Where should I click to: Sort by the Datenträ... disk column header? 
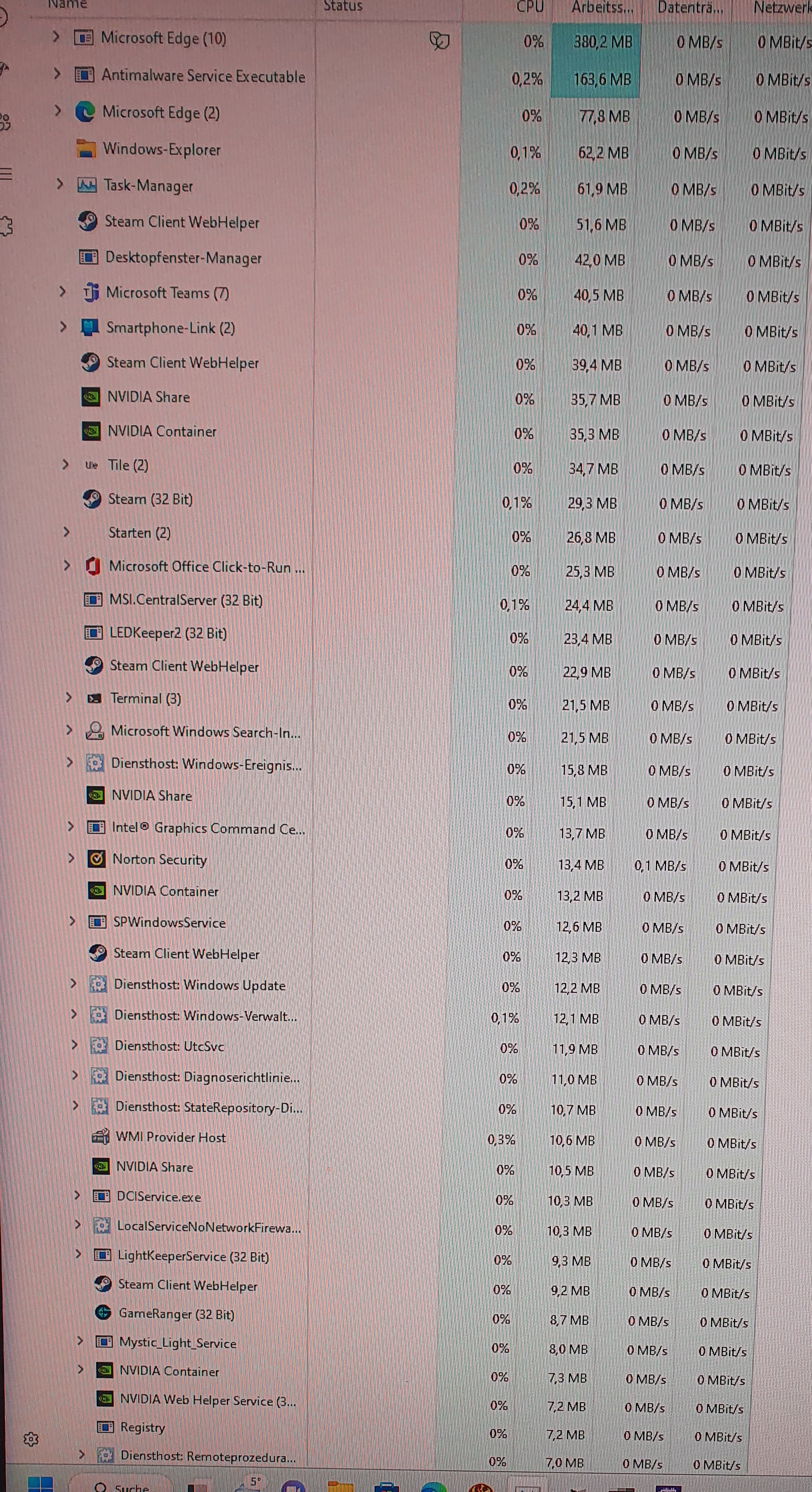coord(690,8)
